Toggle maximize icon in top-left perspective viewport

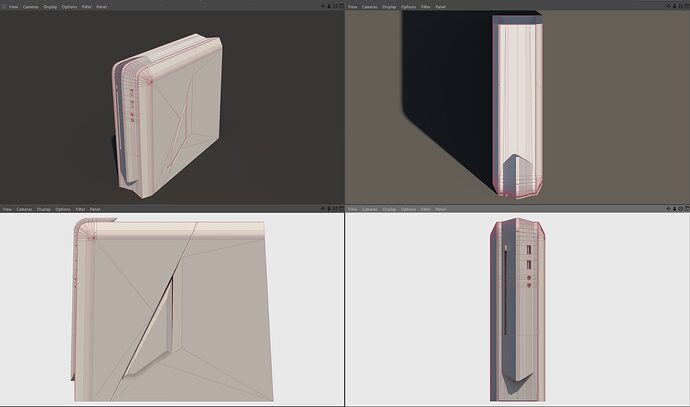coord(341,6)
